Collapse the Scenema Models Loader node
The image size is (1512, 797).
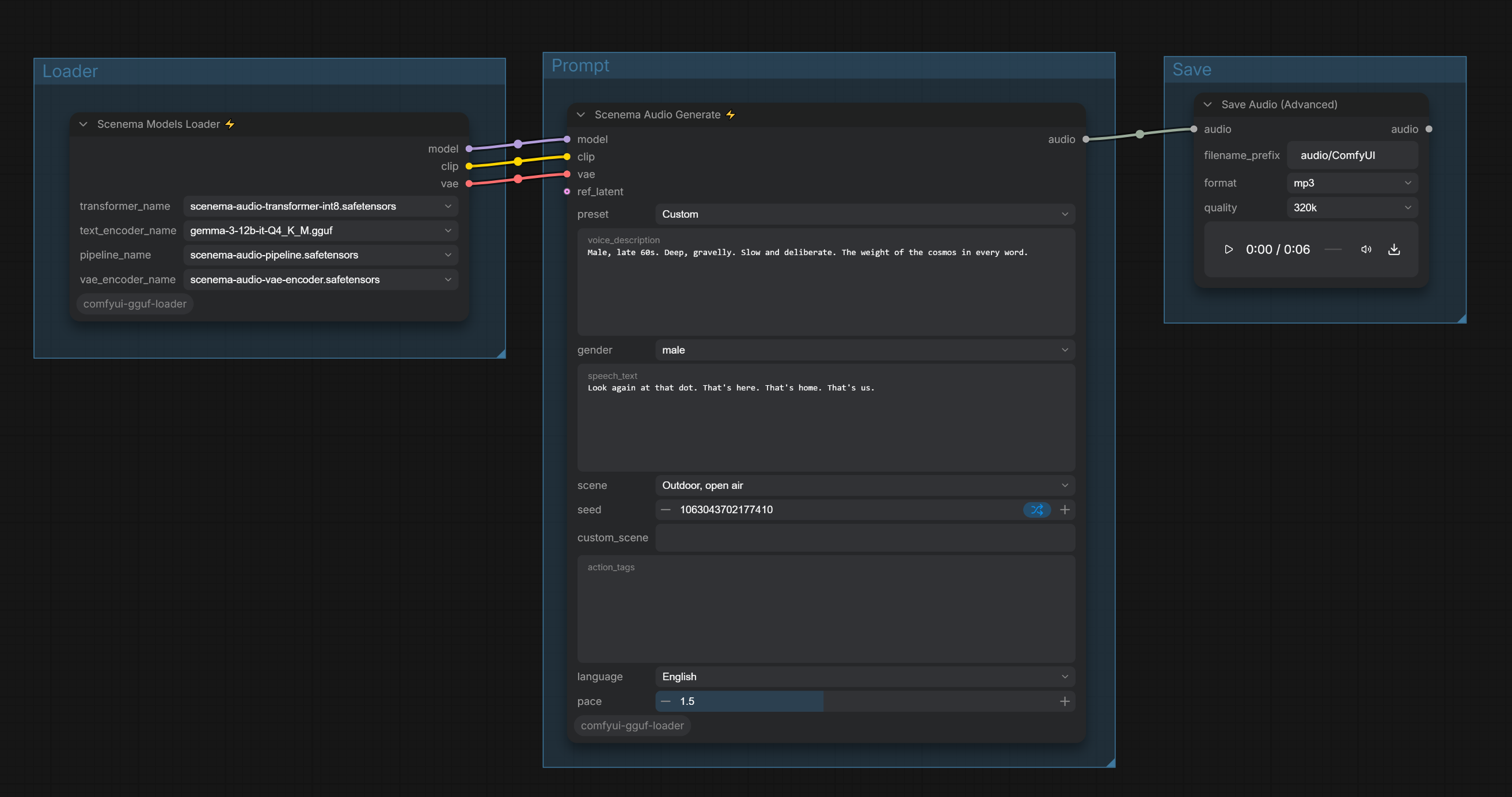pyautogui.click(x=83, y=124)
